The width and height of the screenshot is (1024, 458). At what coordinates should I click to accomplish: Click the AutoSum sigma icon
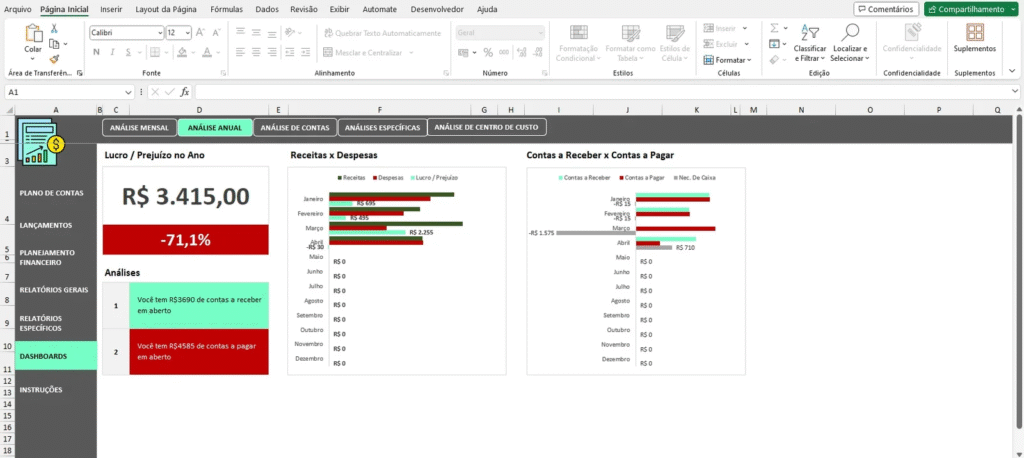[775, 29]
